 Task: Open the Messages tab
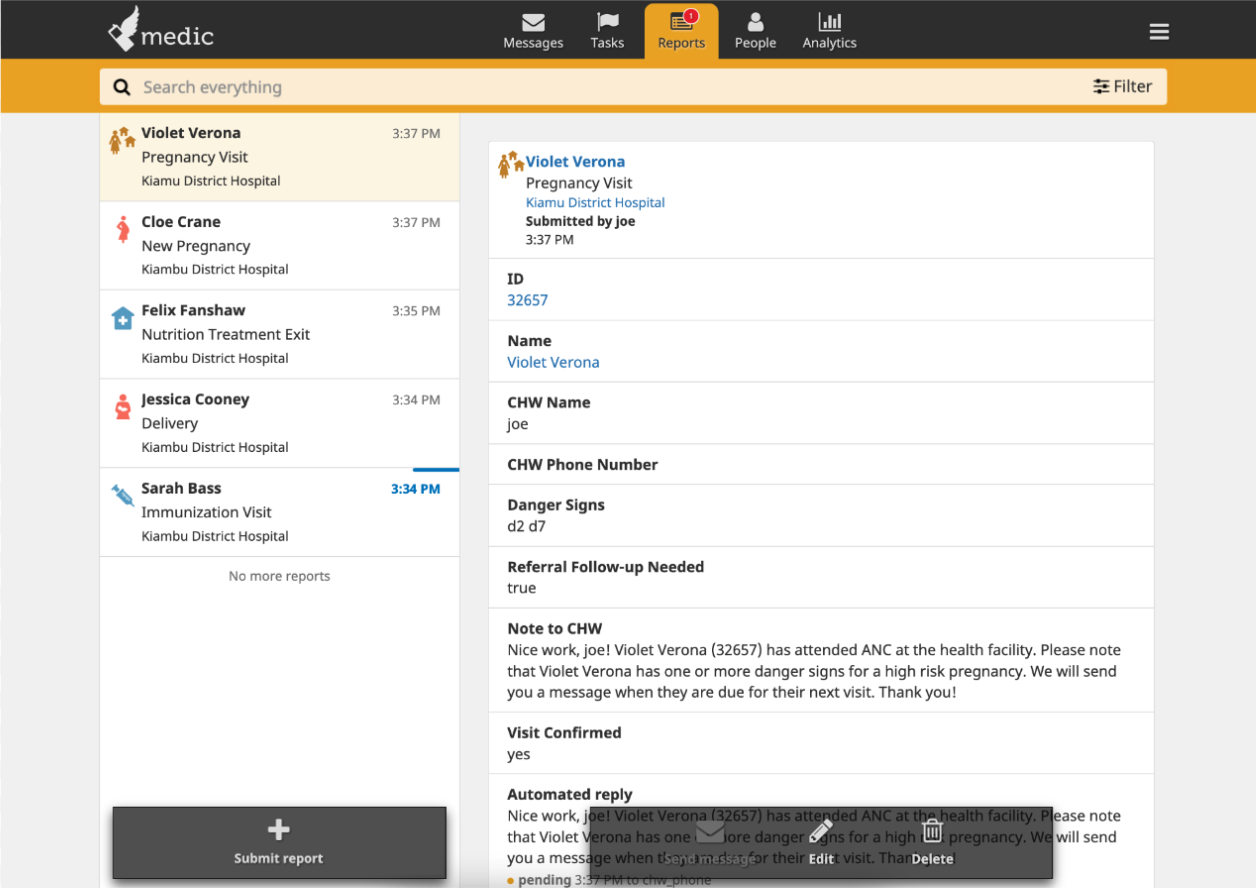(x=533, y=31)
